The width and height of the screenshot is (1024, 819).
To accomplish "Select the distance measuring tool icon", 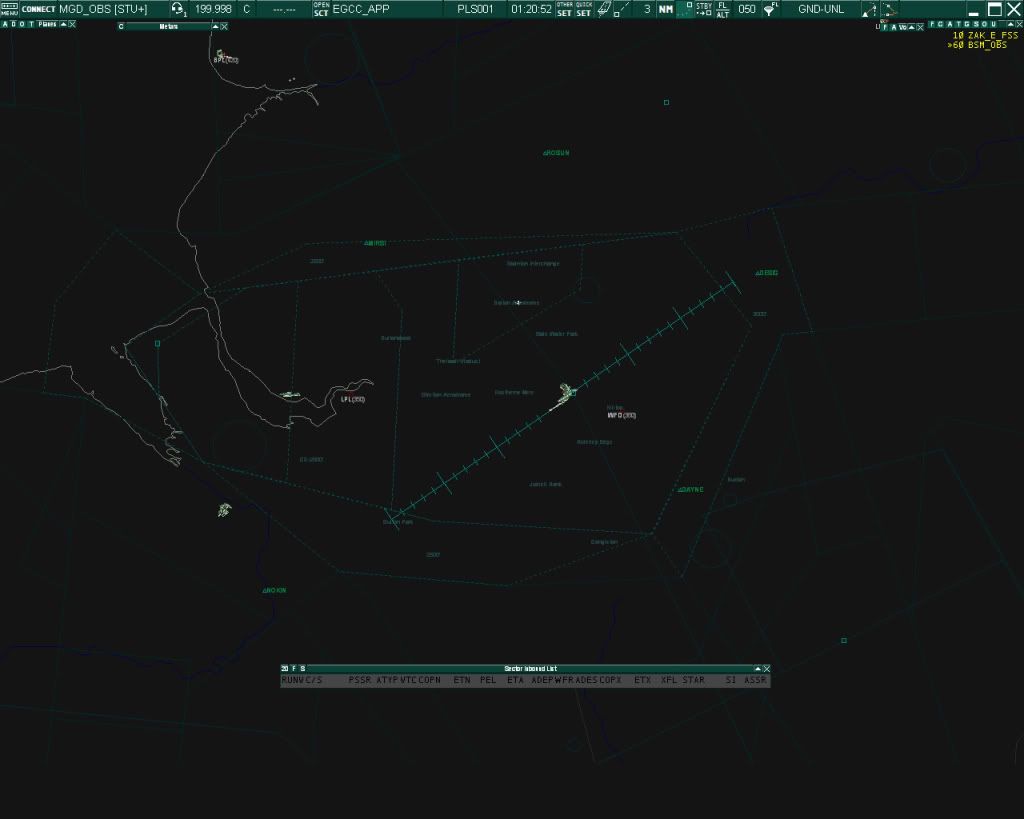I will point(622,9).
